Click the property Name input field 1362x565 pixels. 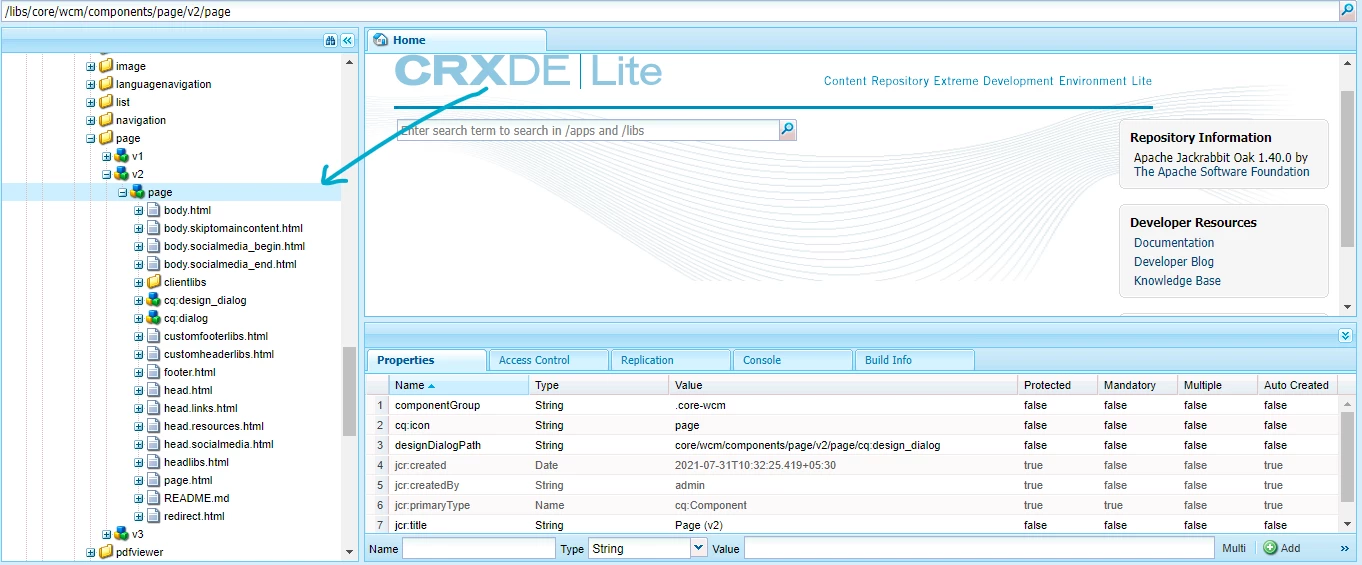coord(478,548)
